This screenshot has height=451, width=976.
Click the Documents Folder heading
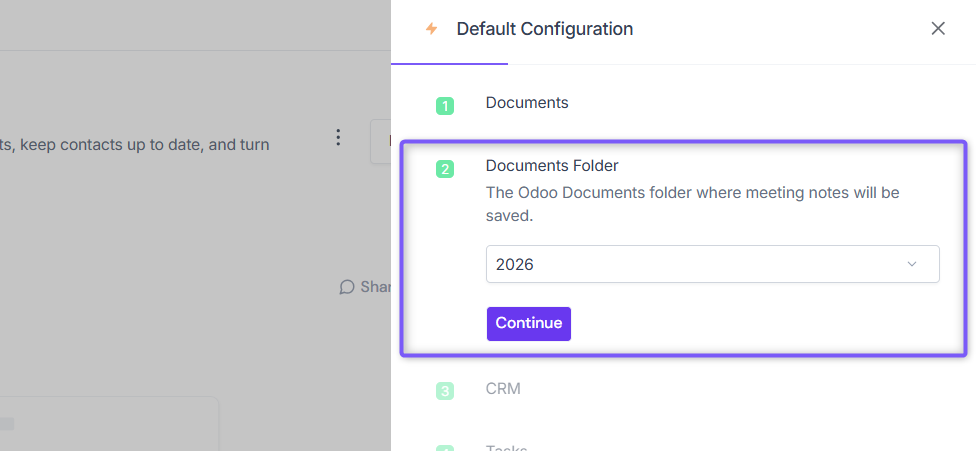click(x=552, y=166)
